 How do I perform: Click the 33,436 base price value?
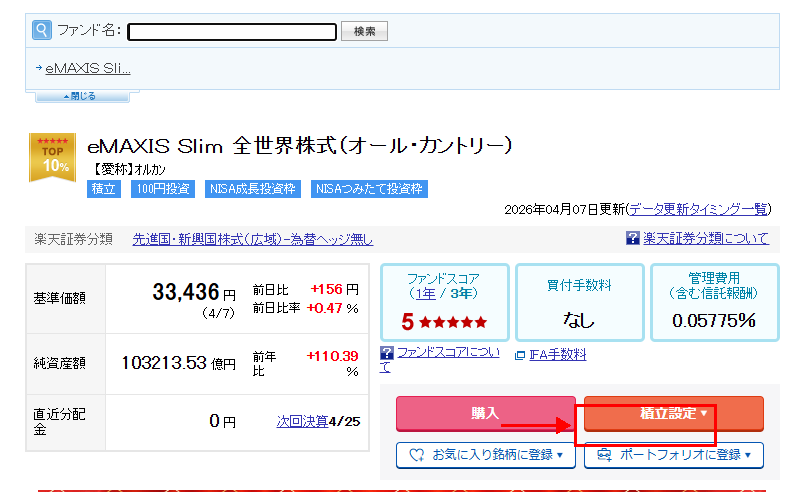[x=186, y=292]
